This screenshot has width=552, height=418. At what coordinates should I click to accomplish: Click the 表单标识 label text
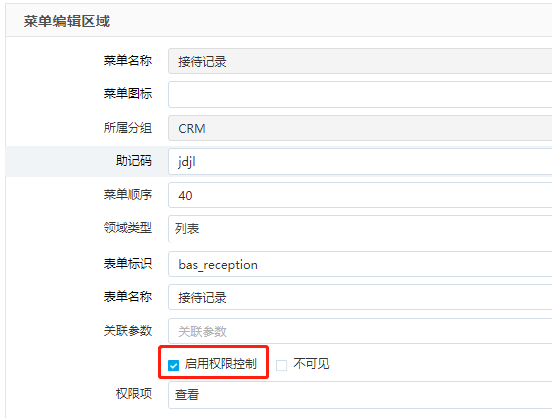coord(128,263)
